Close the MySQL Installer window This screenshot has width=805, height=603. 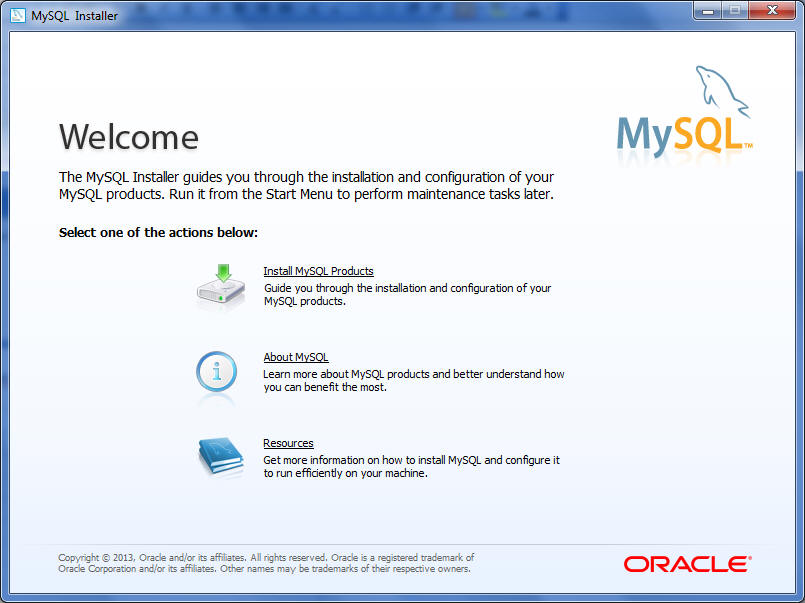(772, 11)
